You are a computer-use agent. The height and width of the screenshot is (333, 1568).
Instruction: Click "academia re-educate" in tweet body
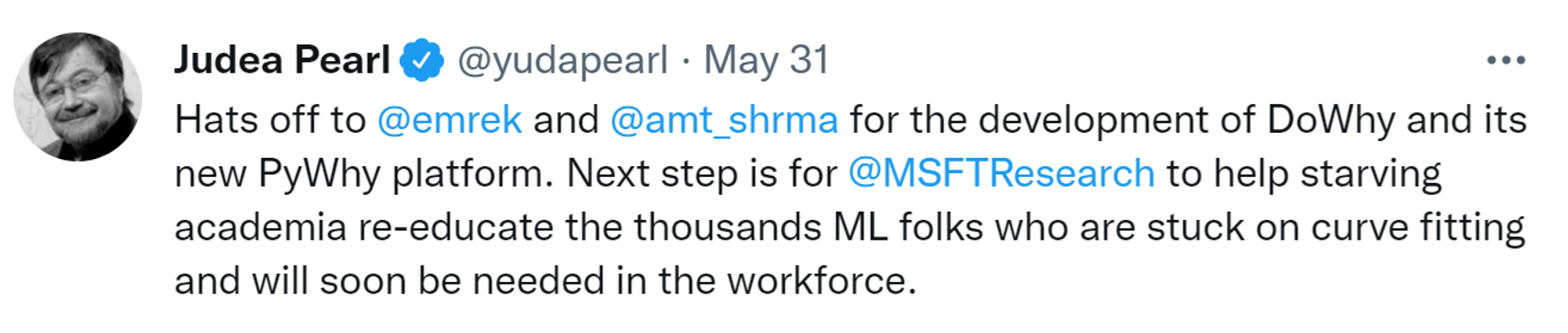tap(364, 227)
